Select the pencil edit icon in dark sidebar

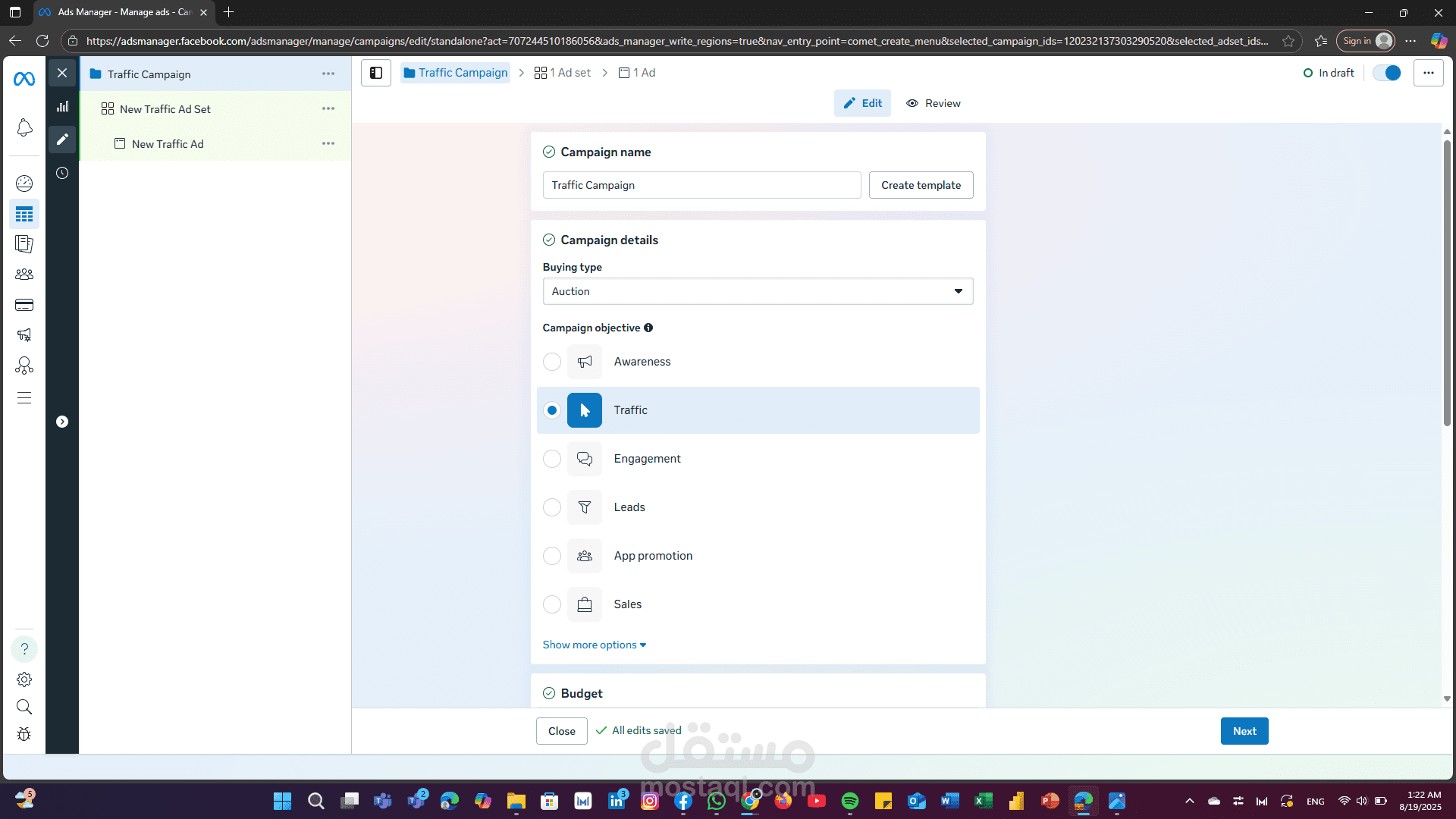pyautogui.click(x=62, y=140)
